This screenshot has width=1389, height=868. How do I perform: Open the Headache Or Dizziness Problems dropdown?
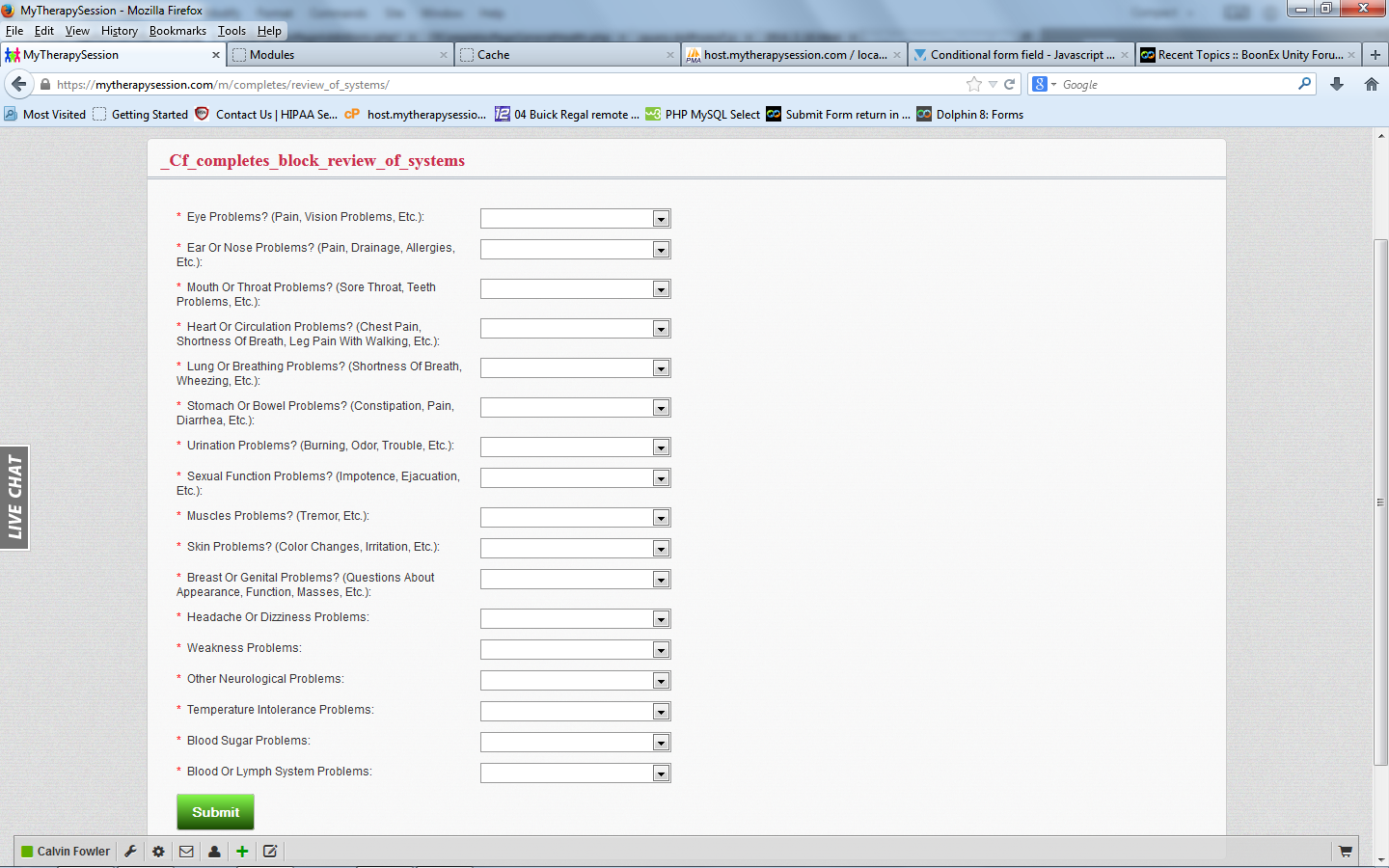[x=575, y=619]
